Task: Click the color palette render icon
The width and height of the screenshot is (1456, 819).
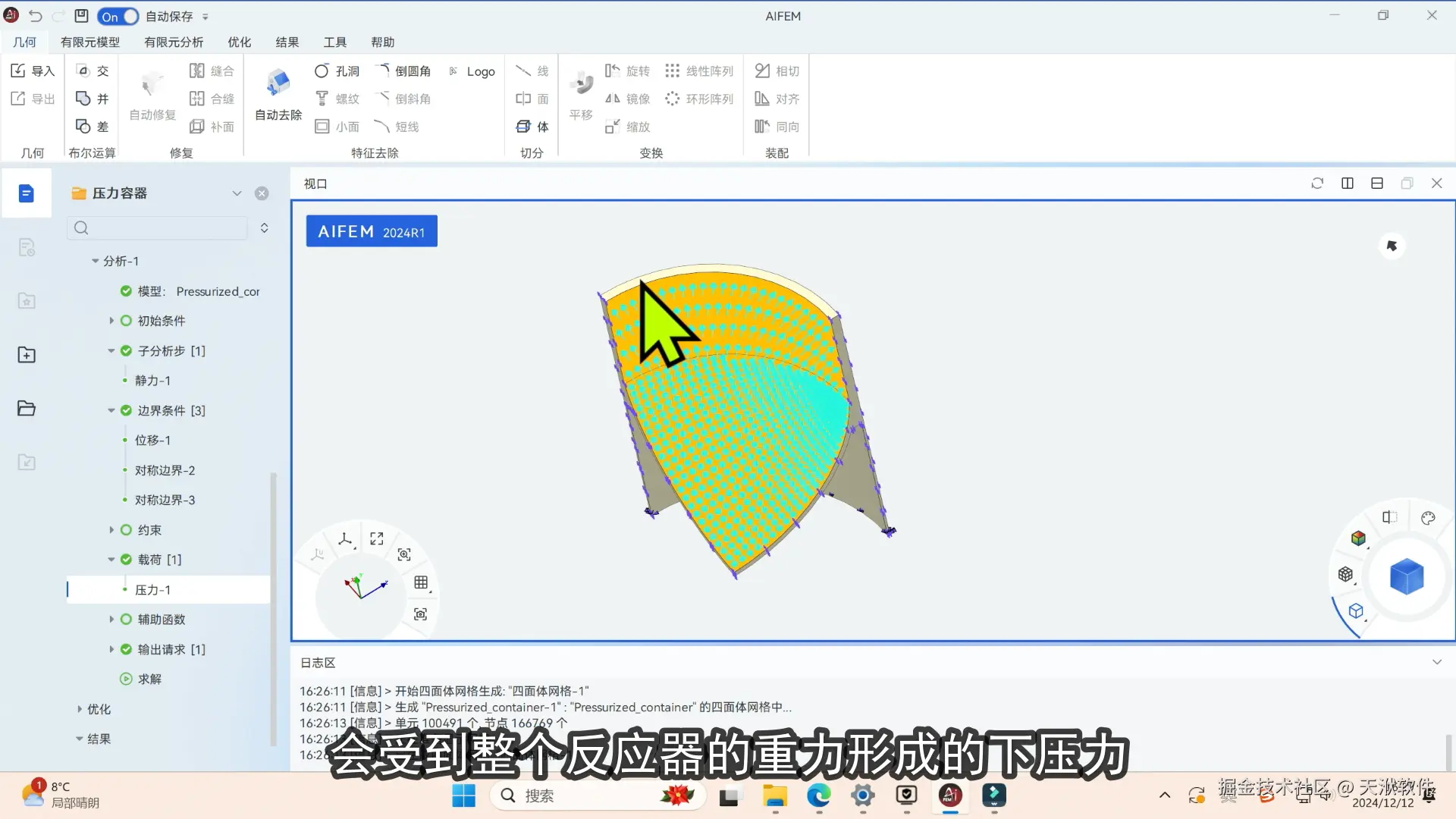Action: pyautogui.click(x=1428, y=519)
